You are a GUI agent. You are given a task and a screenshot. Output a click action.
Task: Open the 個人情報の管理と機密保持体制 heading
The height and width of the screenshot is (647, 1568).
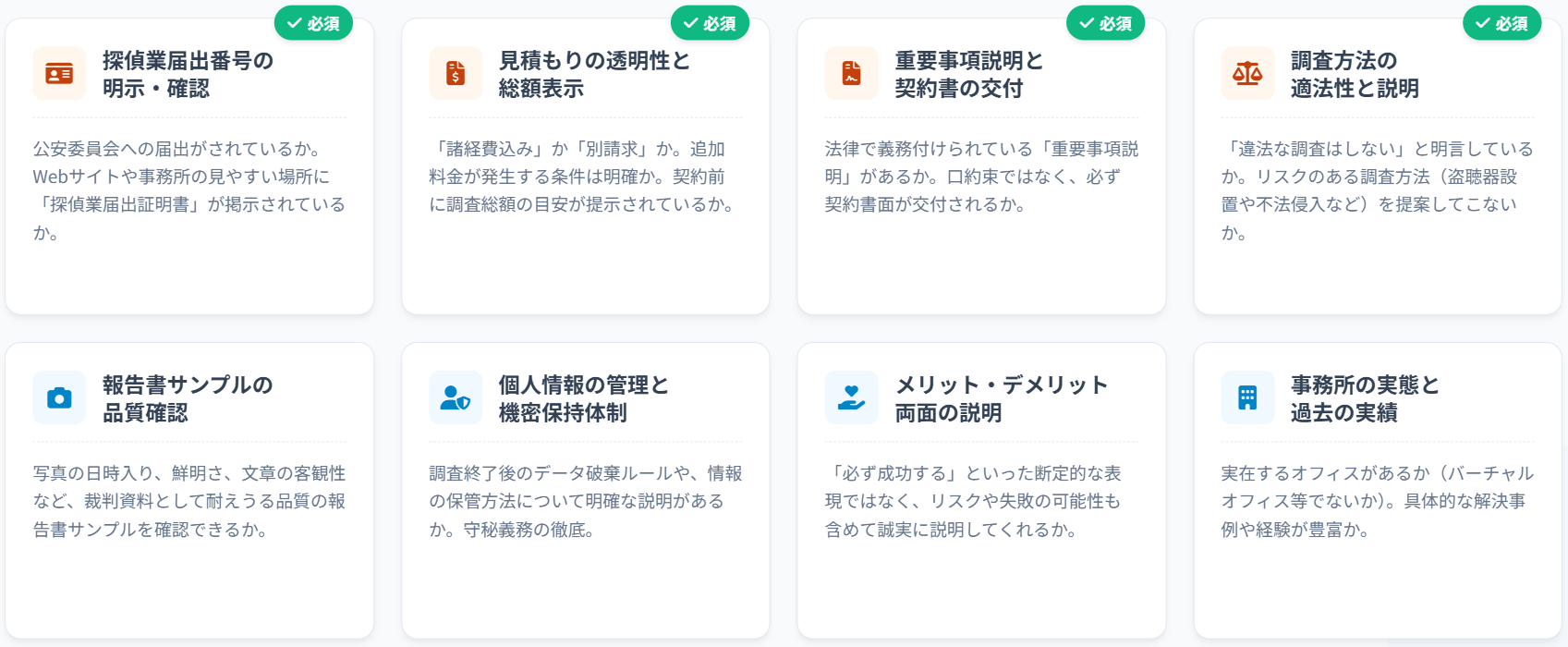(x=583, y=398)
